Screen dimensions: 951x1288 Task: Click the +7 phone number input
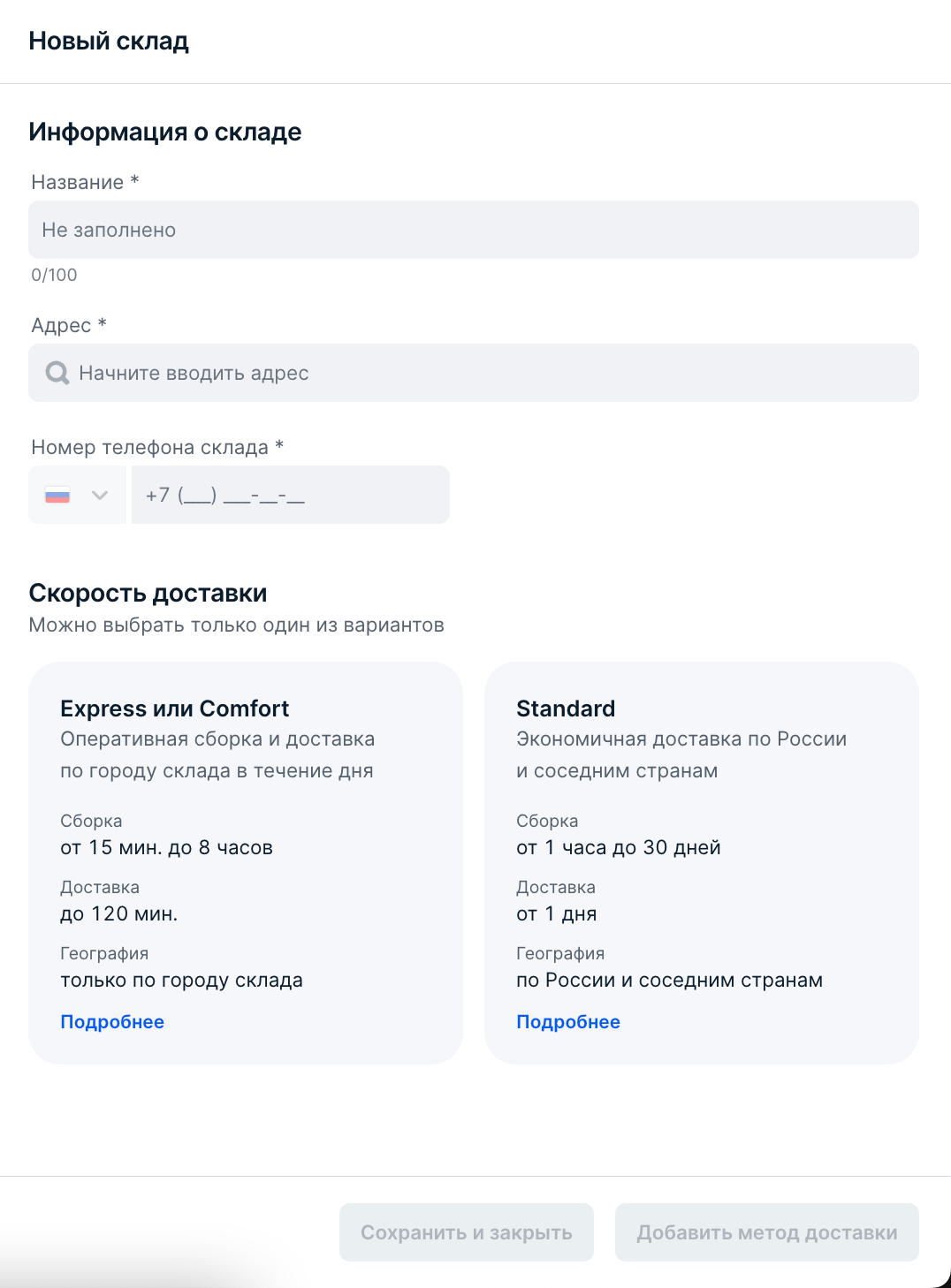point(291,495)
